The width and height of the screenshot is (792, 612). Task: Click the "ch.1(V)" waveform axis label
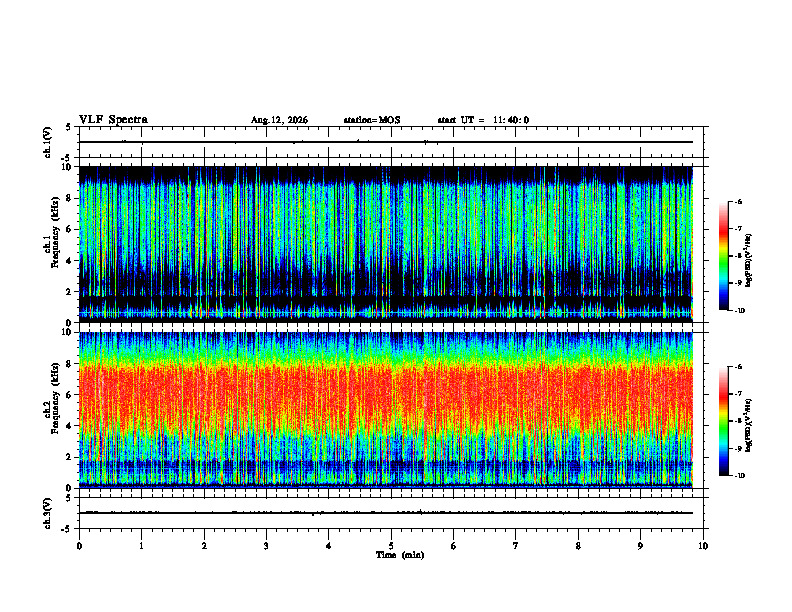point(48,142)
